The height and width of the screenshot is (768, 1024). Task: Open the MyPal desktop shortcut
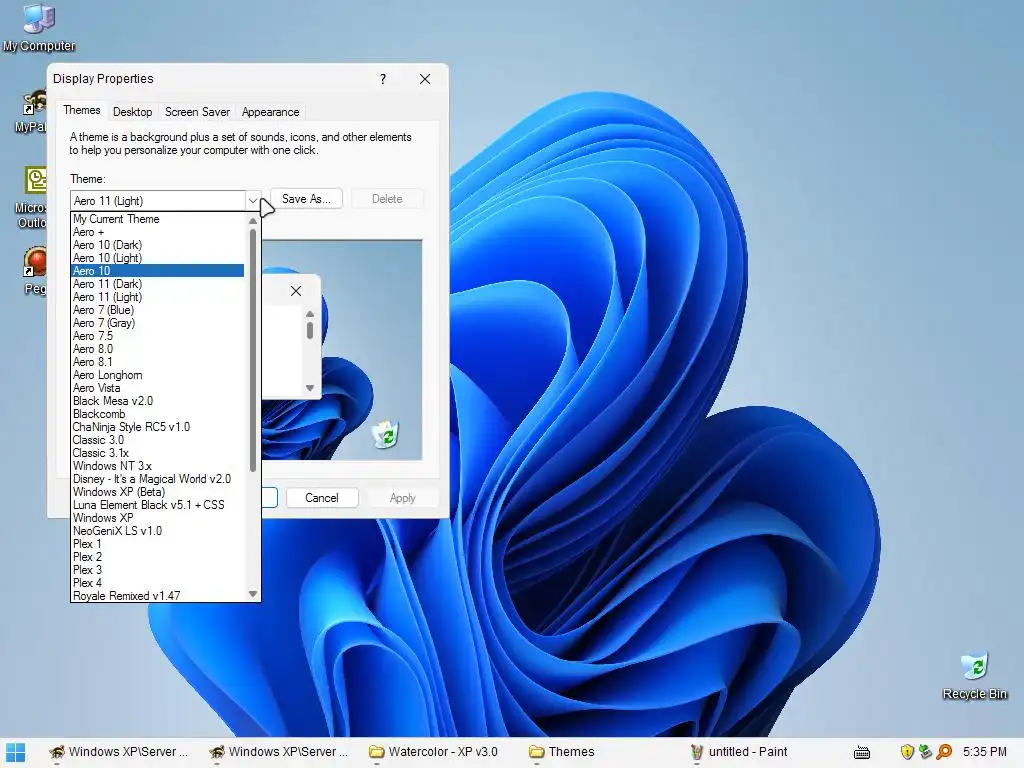31,112
